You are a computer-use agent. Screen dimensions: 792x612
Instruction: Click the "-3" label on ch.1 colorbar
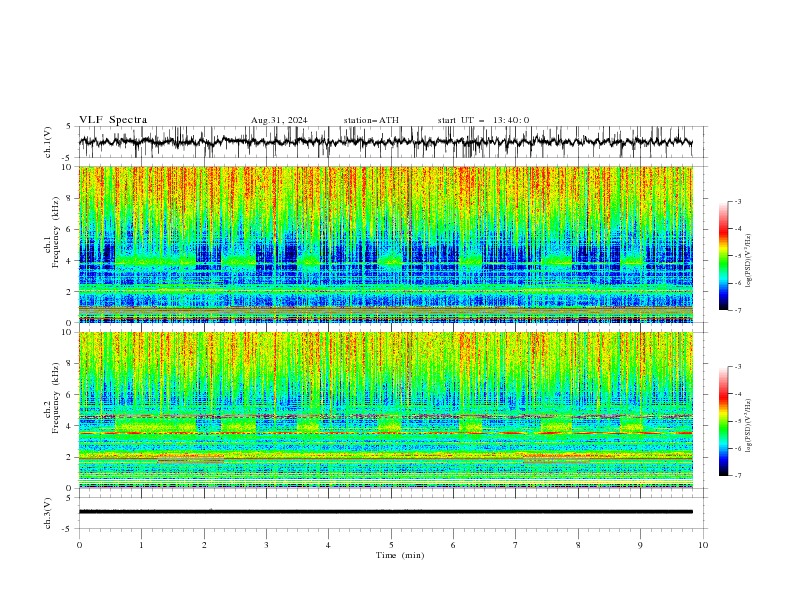tap(738, 201)
